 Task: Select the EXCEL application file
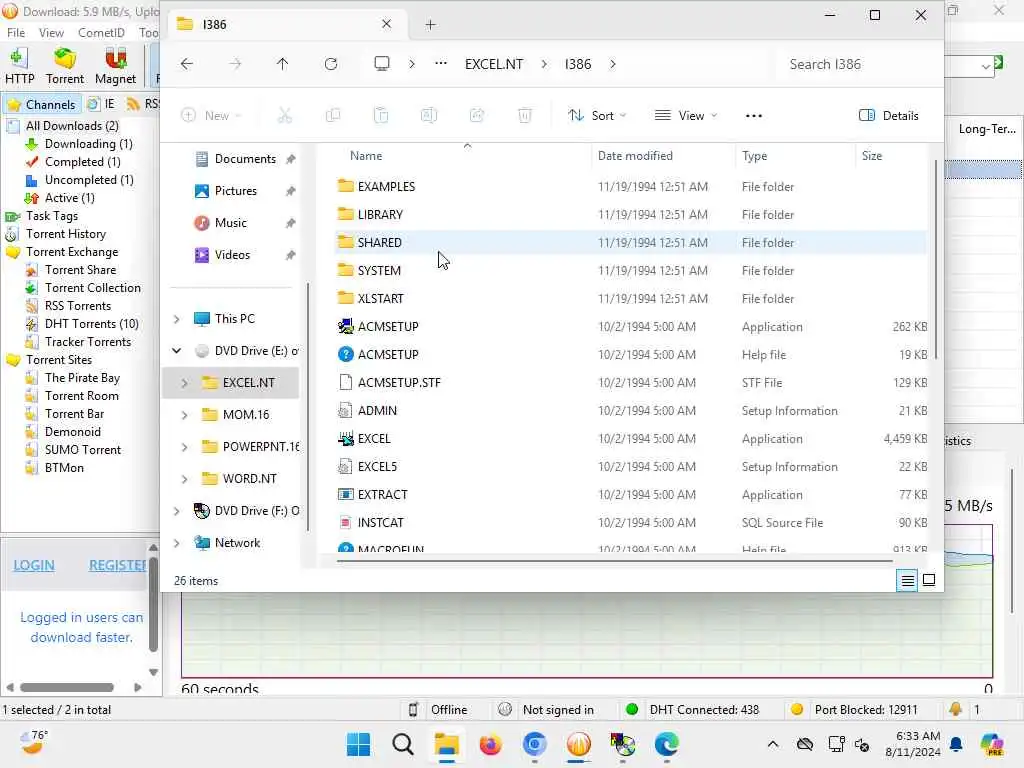[374, 439]
